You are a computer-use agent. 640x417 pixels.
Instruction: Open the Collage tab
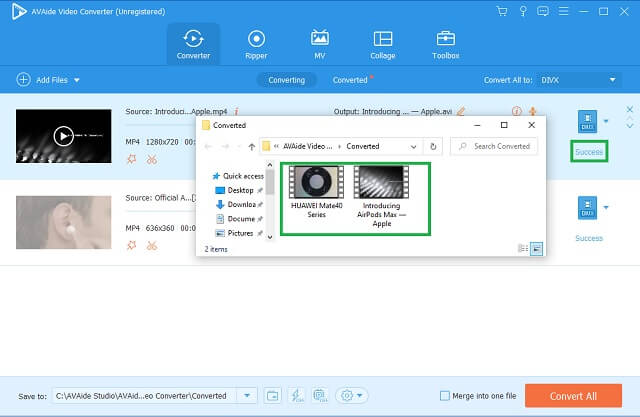tap(383, 44)
